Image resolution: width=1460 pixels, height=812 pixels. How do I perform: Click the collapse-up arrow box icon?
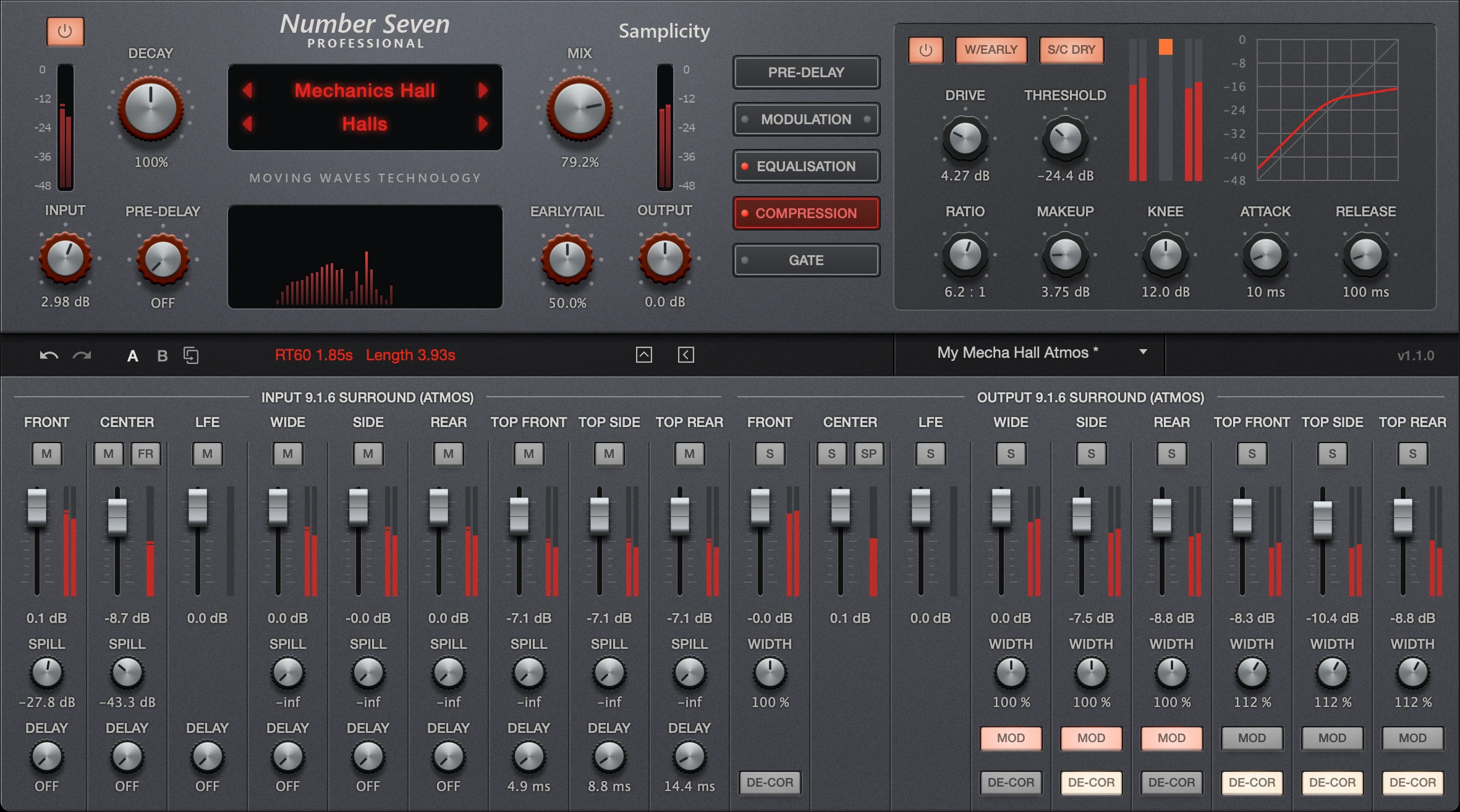coord(644,355)
